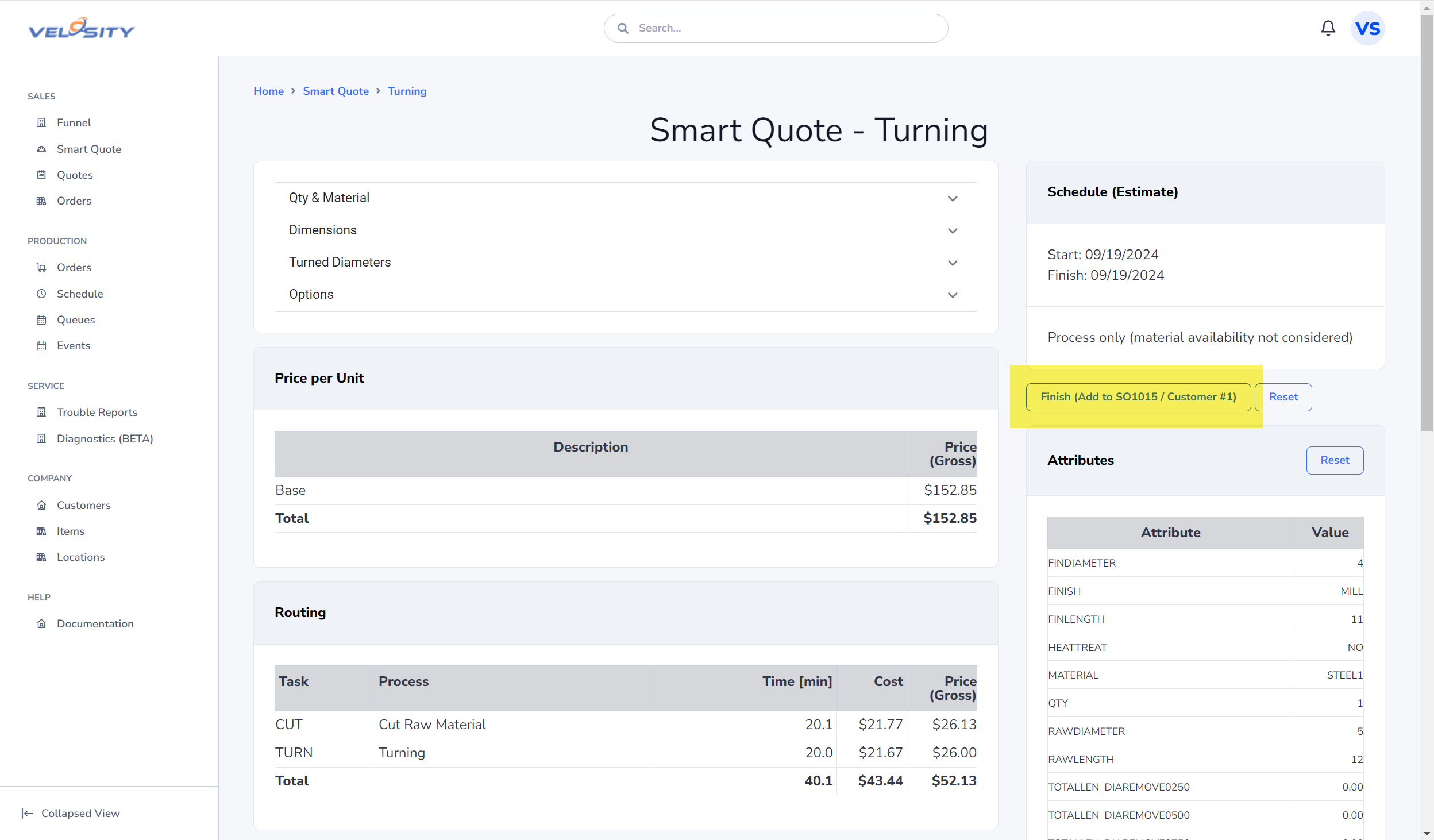Click the Queues icon in sidebar
This screenshot has height=840, width=1434.
pyautogui.click(x=41, y=320)
